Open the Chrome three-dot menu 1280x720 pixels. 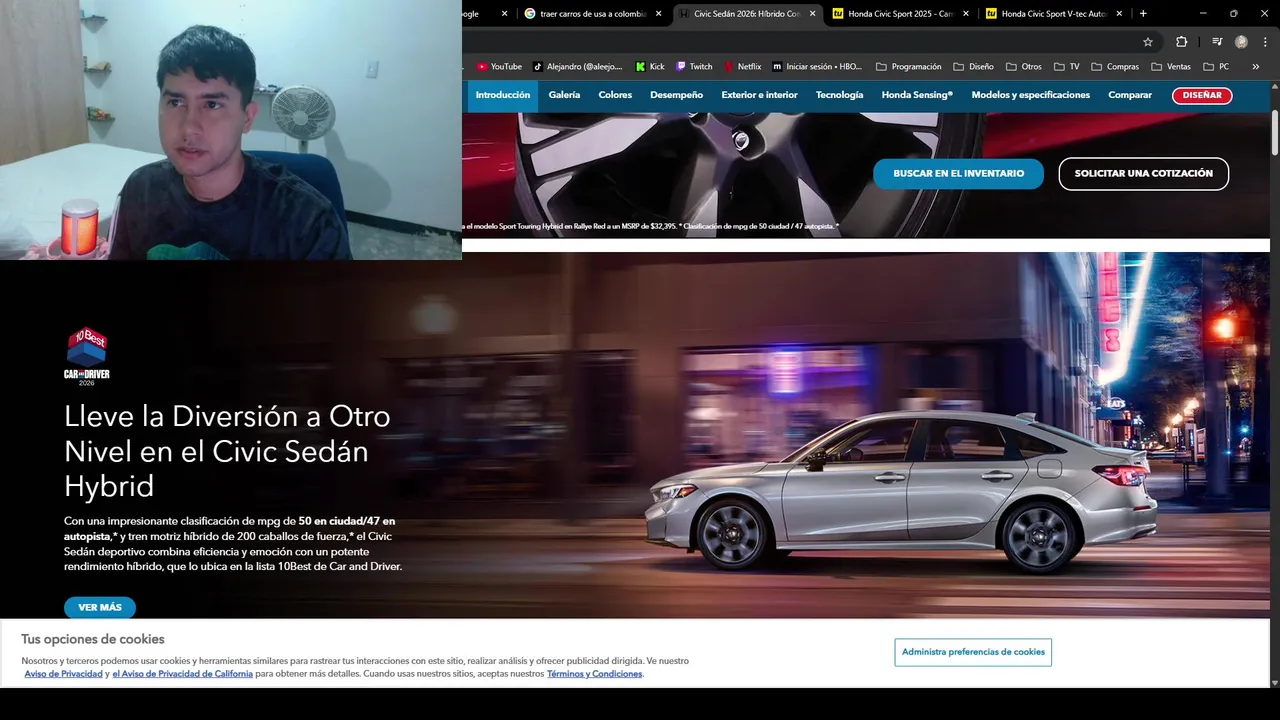[1266, 42]
